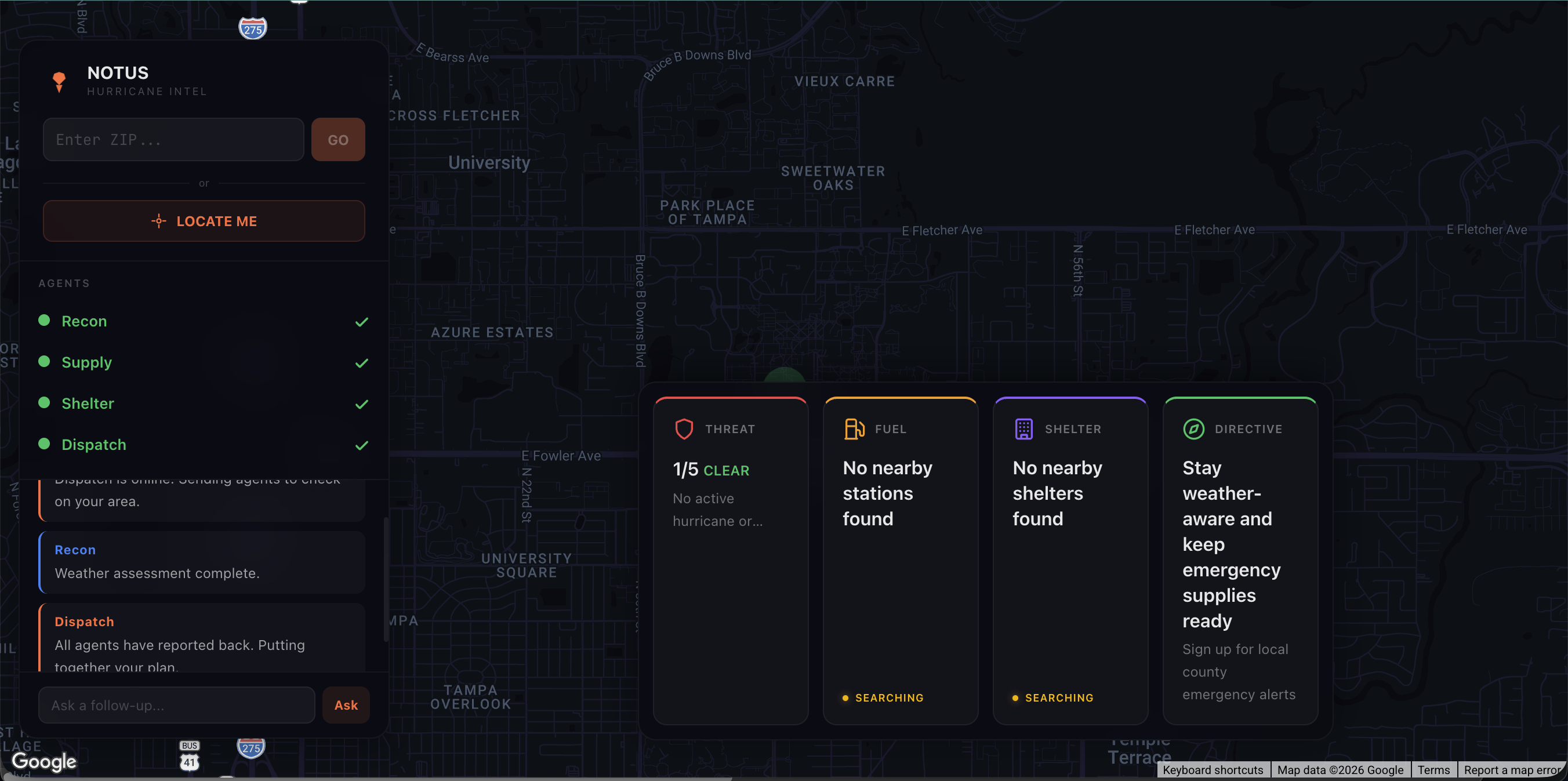Click the crosshair icon in Locate Me
1568x781 pixels.
coord(159,221)
